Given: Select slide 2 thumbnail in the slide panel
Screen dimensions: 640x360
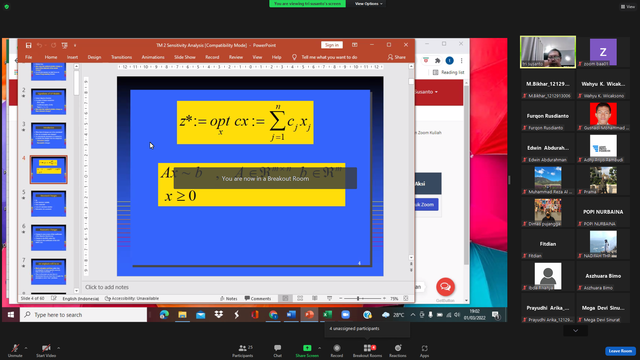Looking at the screenshot, I should click(x=49, y=101).
